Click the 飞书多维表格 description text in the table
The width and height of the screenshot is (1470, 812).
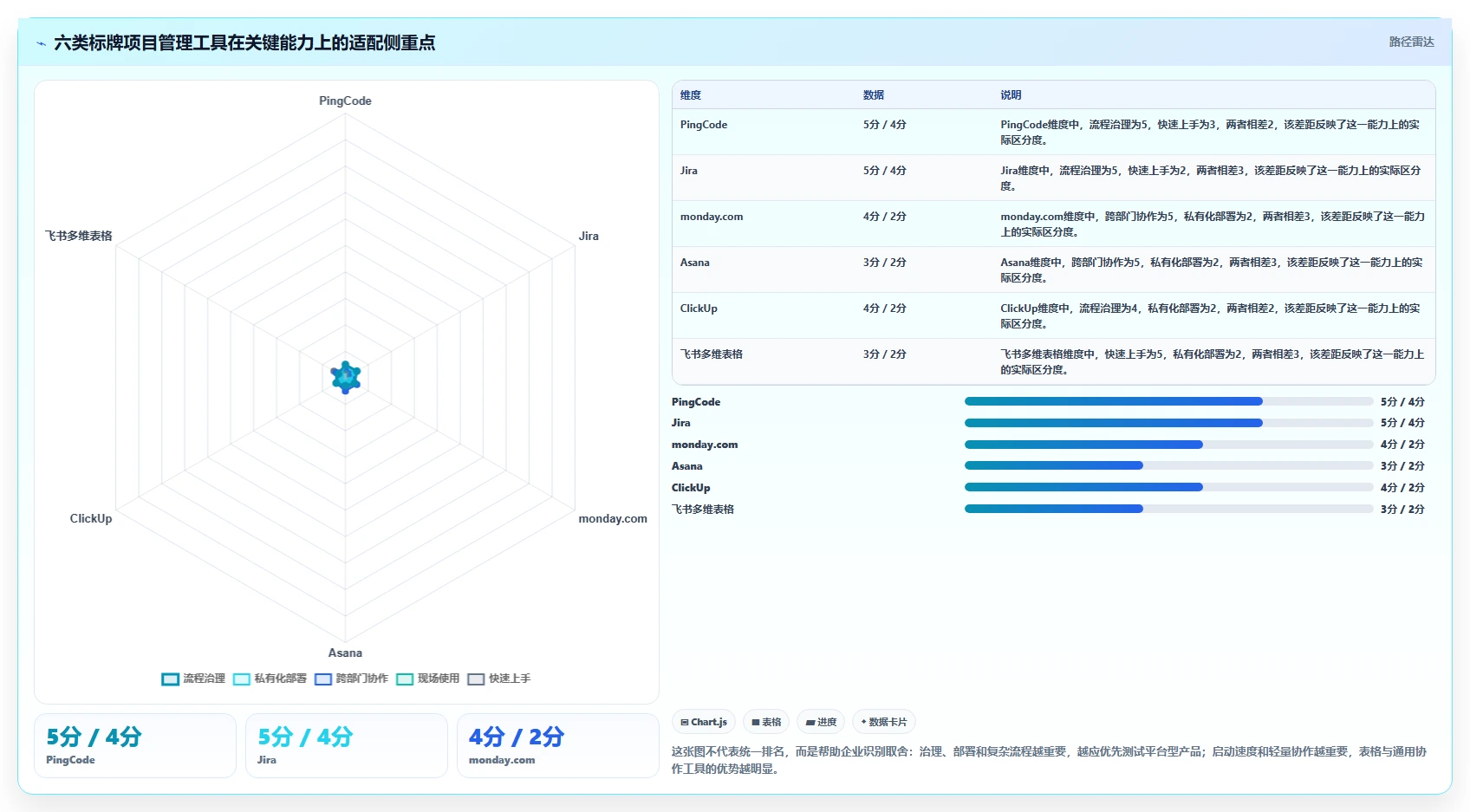click(x=1213, y=362)
